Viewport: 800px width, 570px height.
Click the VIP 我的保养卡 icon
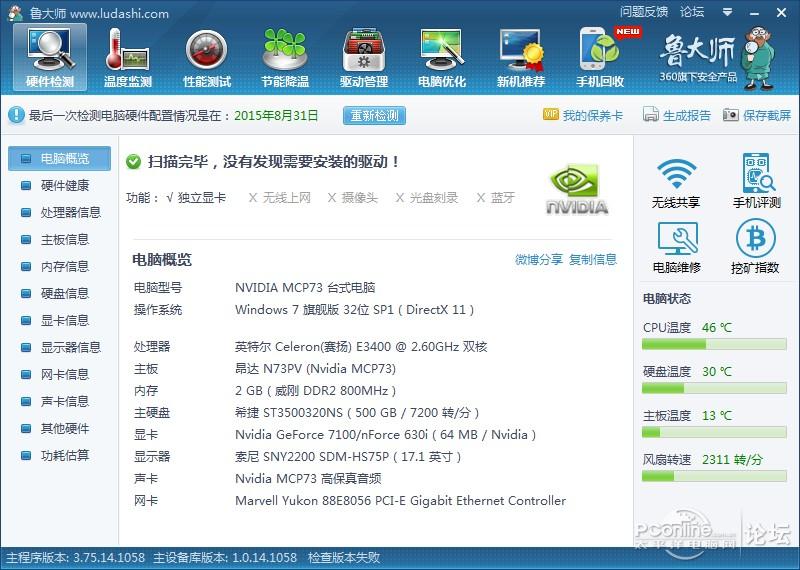pyautogui.click(x=551, y=114)
